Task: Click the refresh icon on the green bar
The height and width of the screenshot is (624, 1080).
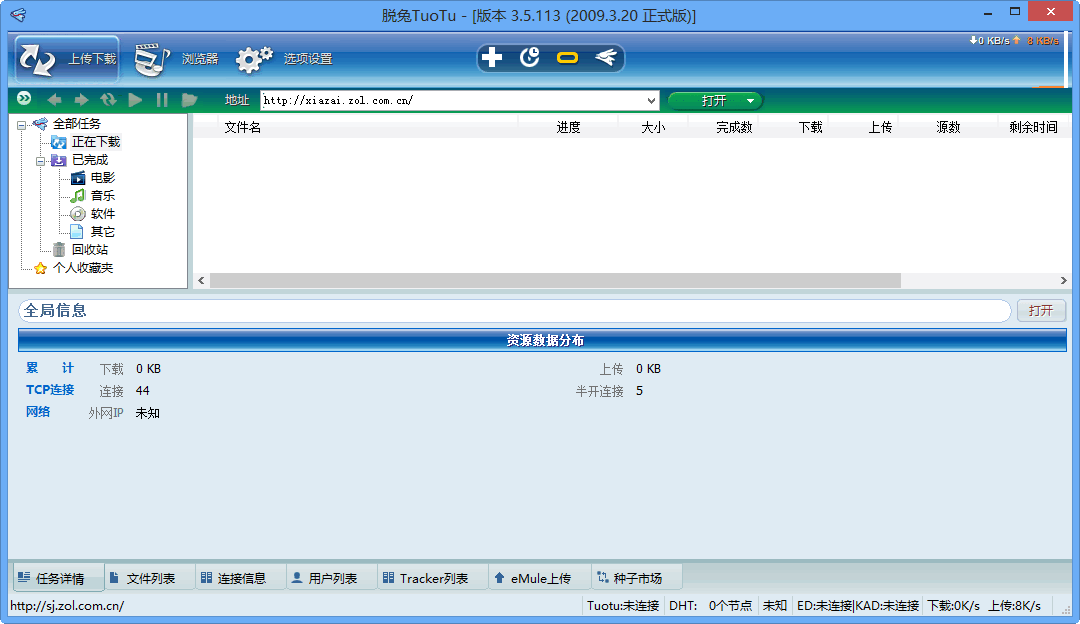Action: [108, 100]
